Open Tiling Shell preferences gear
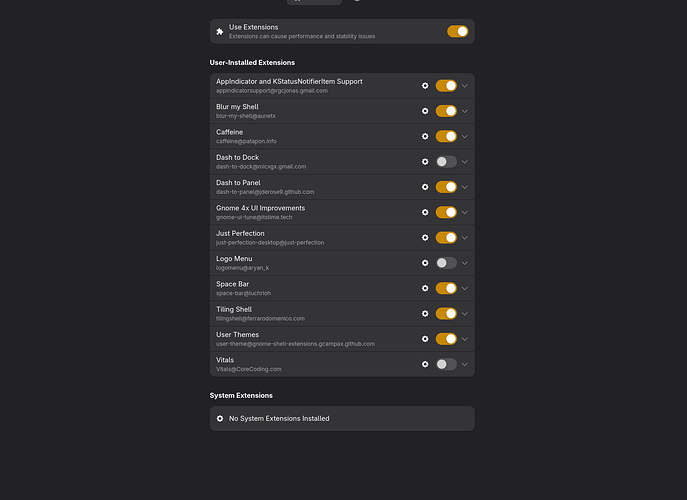Screen dimensions: 687x500 pyautogui.click(x=425, y=314)
